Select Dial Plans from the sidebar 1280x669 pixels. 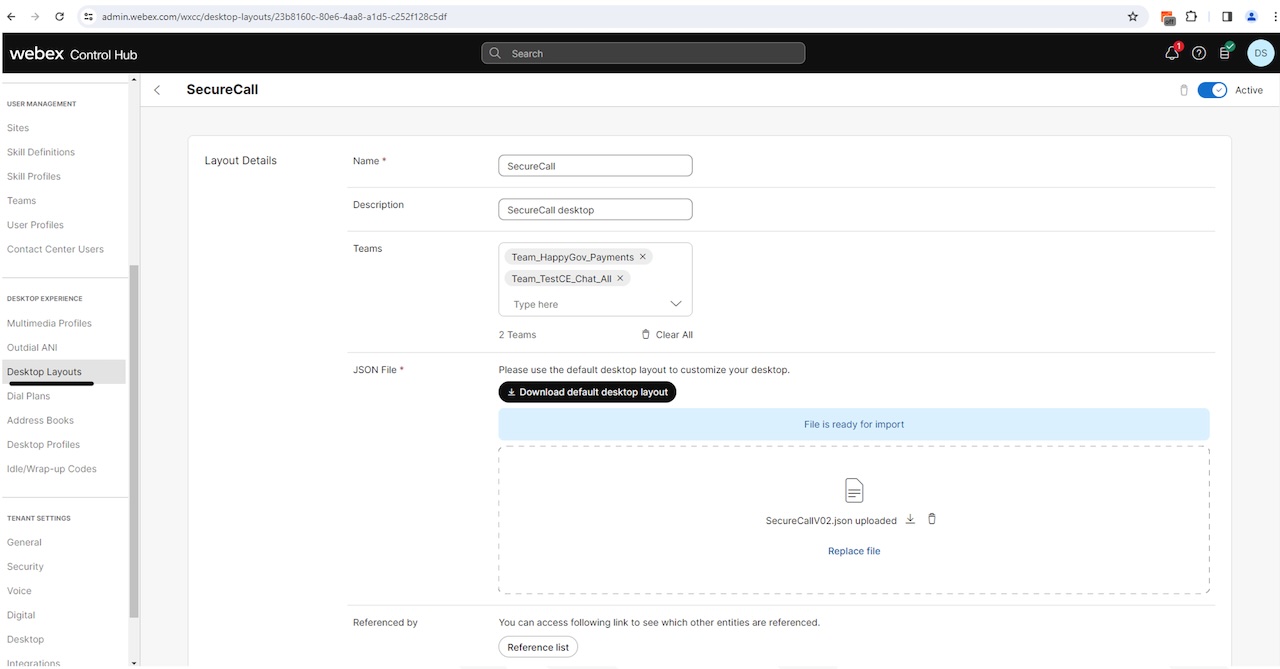[28, 396]
